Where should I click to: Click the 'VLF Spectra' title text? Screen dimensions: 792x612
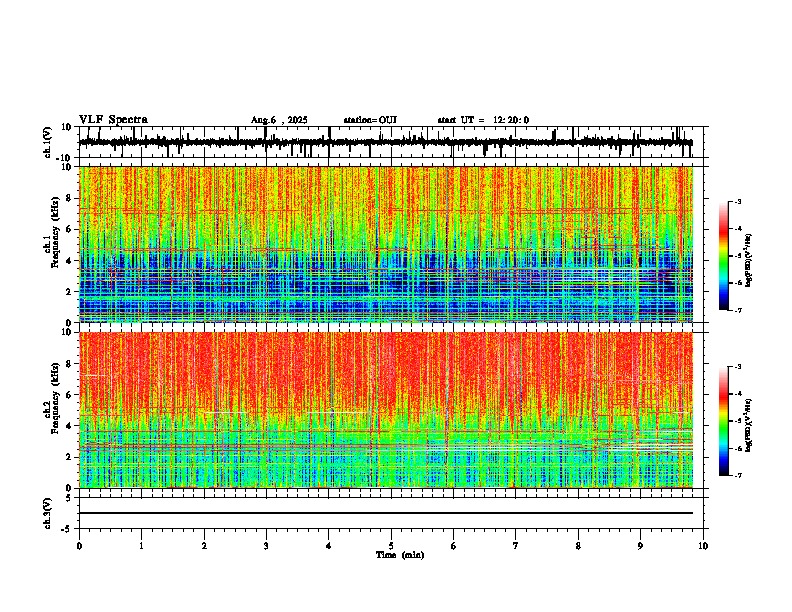[113, 119]
